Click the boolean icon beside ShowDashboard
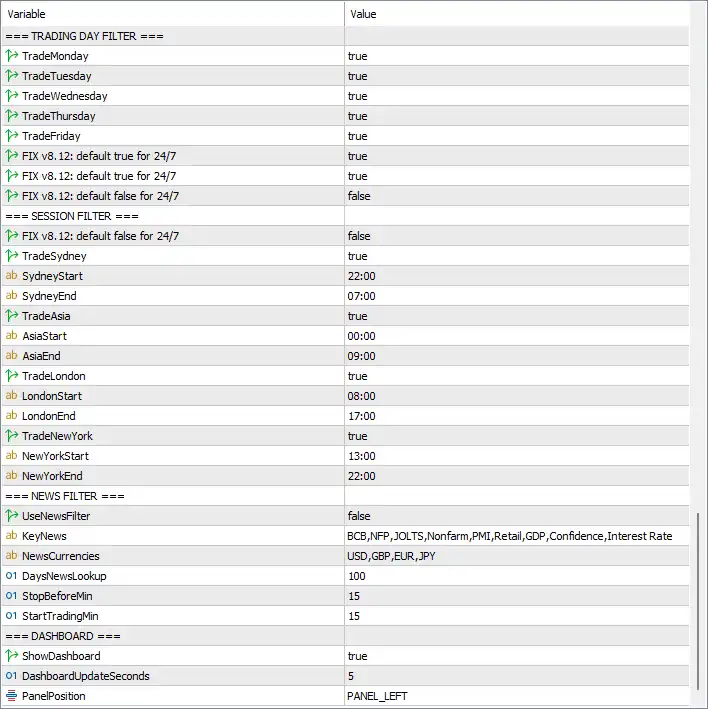 12,656
